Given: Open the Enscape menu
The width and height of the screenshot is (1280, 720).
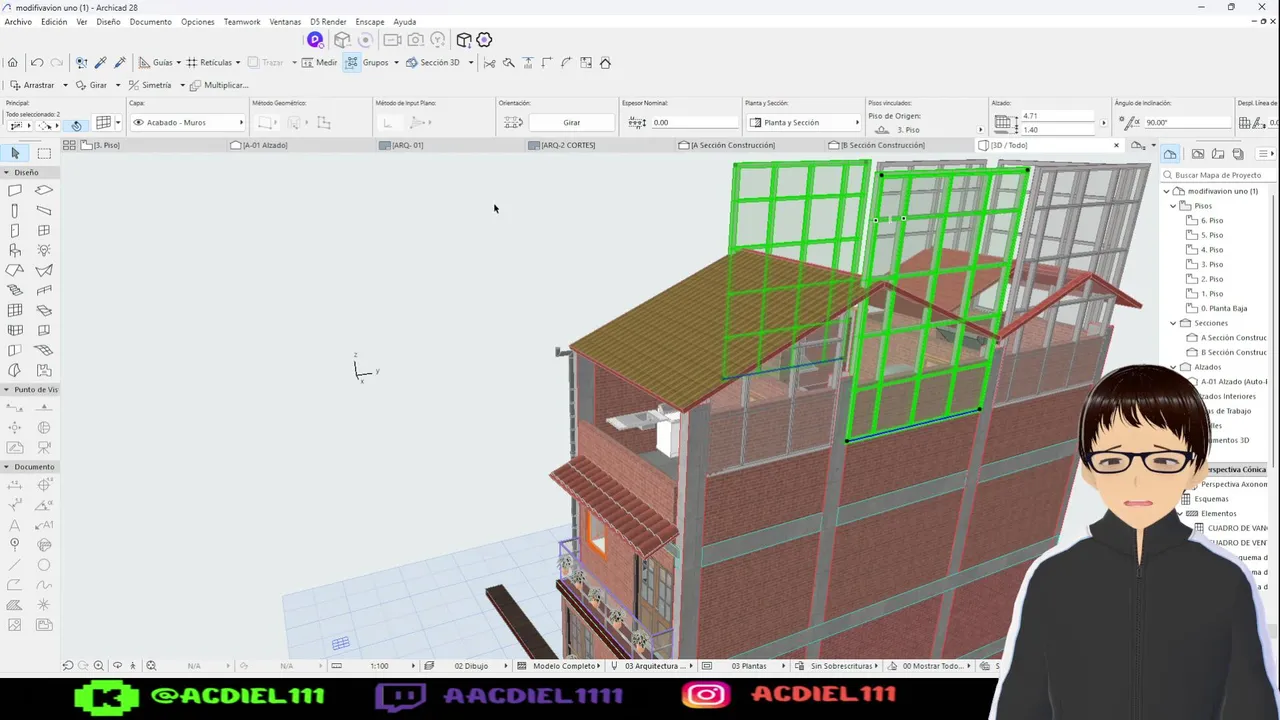Looking at the screenshot, I should (369, 21).
